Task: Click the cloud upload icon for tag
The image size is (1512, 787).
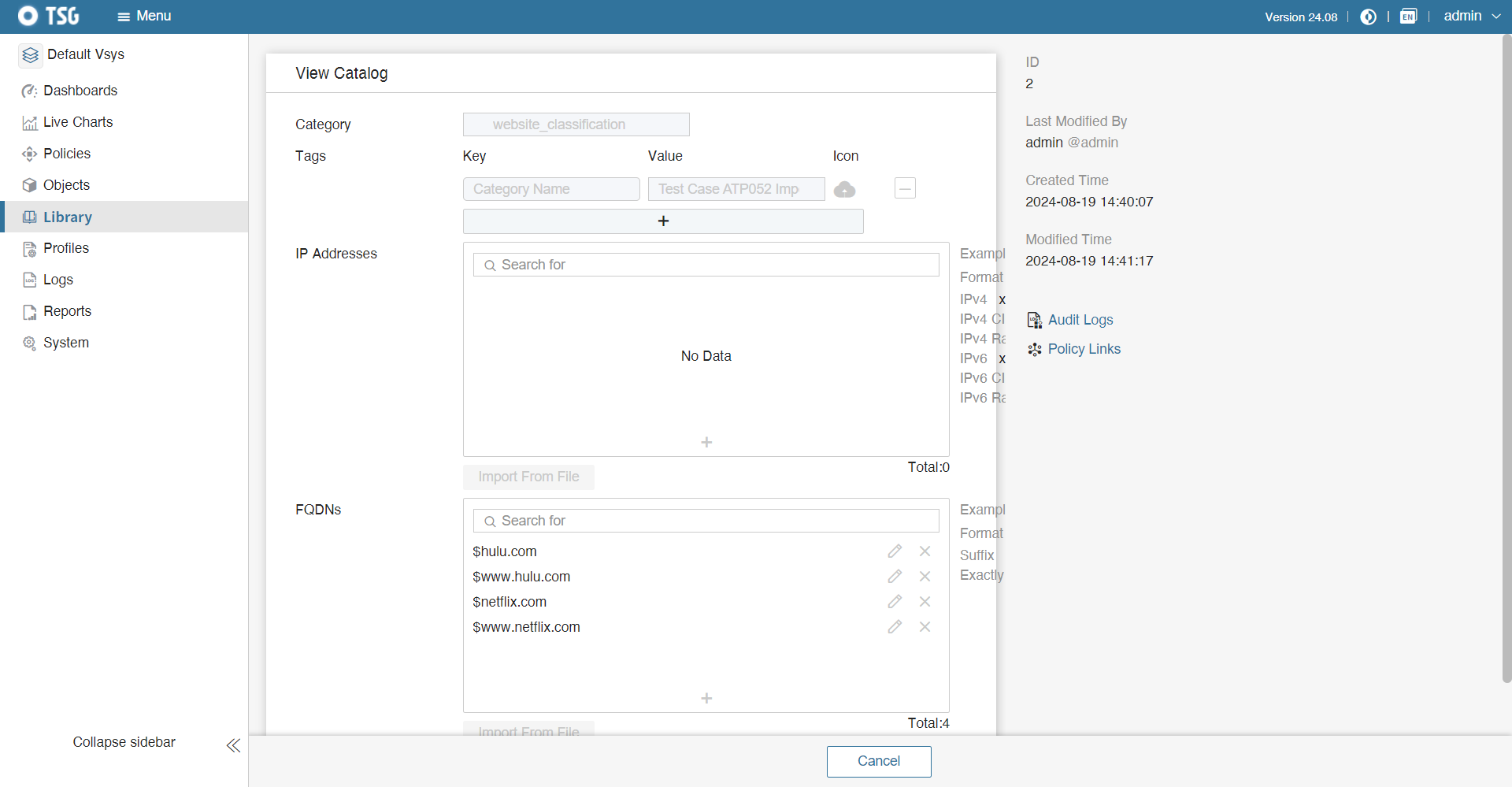Action: [844, 190]
